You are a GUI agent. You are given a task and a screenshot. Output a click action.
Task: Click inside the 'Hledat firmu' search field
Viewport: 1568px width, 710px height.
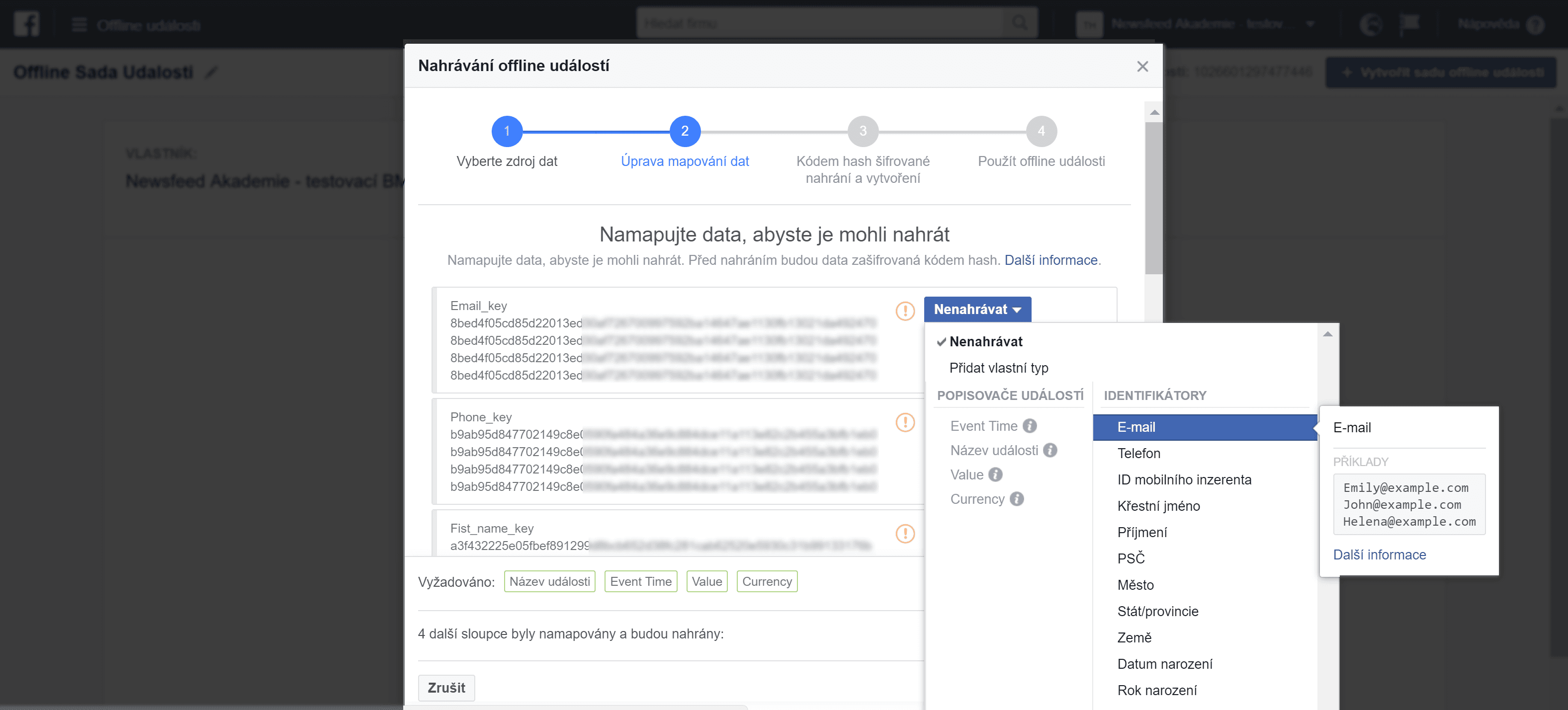(x=791, y=23)
